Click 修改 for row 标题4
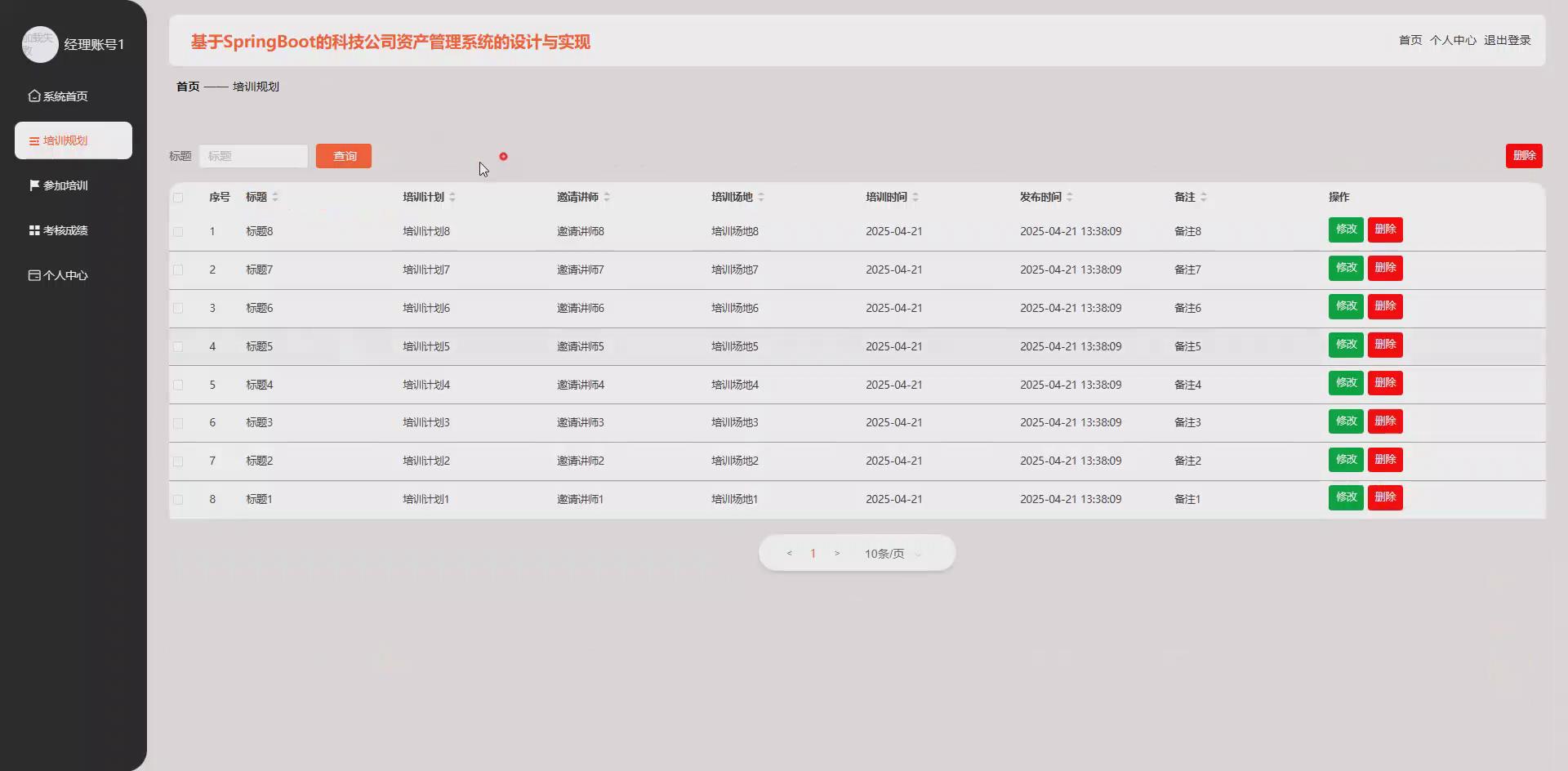This screenshot has width=1568, height=771. coord(1346,383)
